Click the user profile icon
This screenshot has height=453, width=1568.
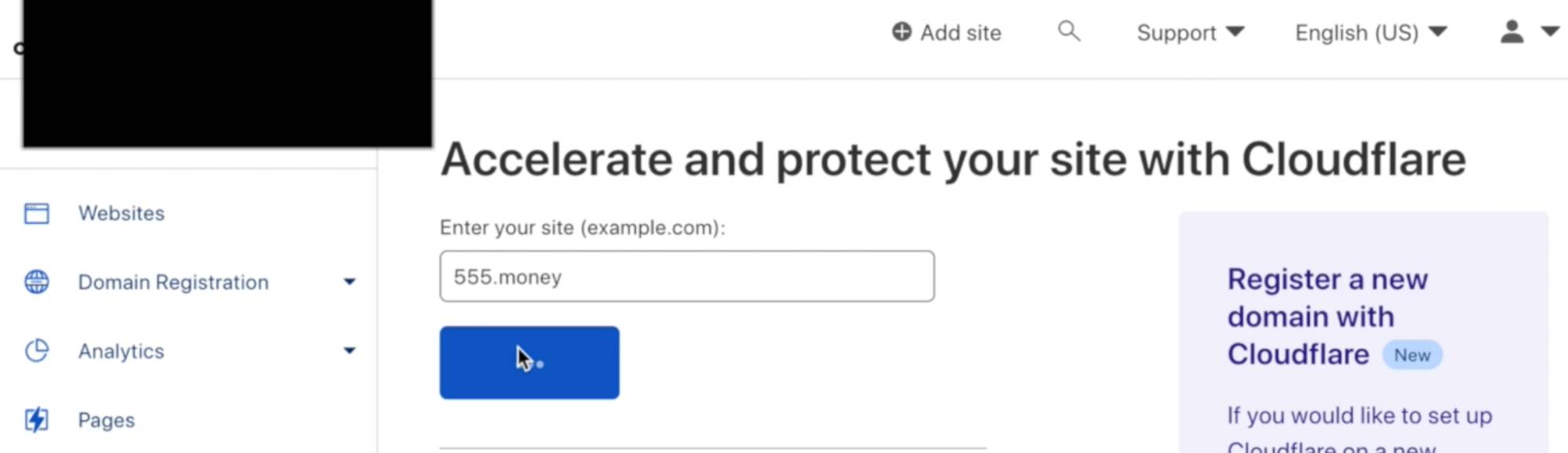1512,32
